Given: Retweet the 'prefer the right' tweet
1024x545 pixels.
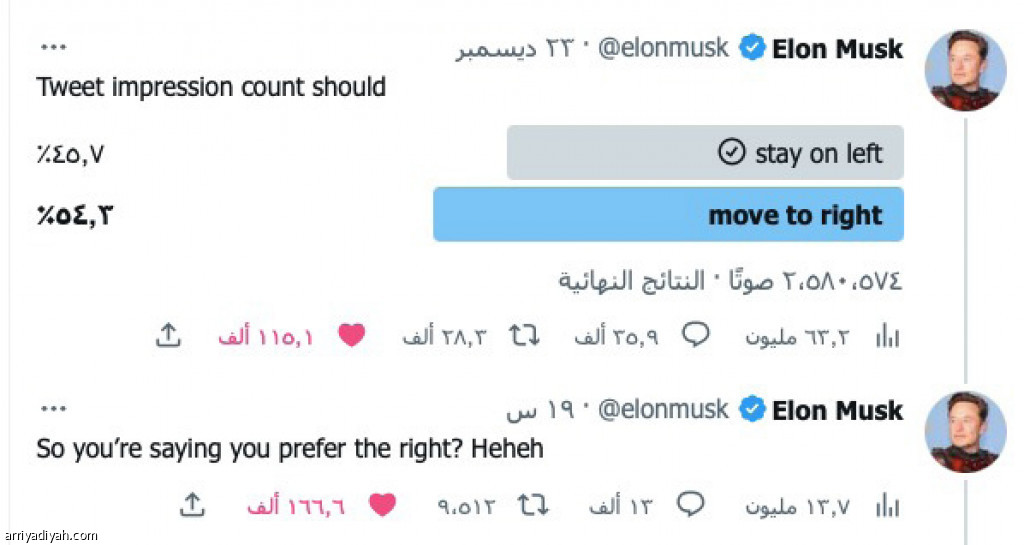Looking at the screenshot, I should coord(532,506).
